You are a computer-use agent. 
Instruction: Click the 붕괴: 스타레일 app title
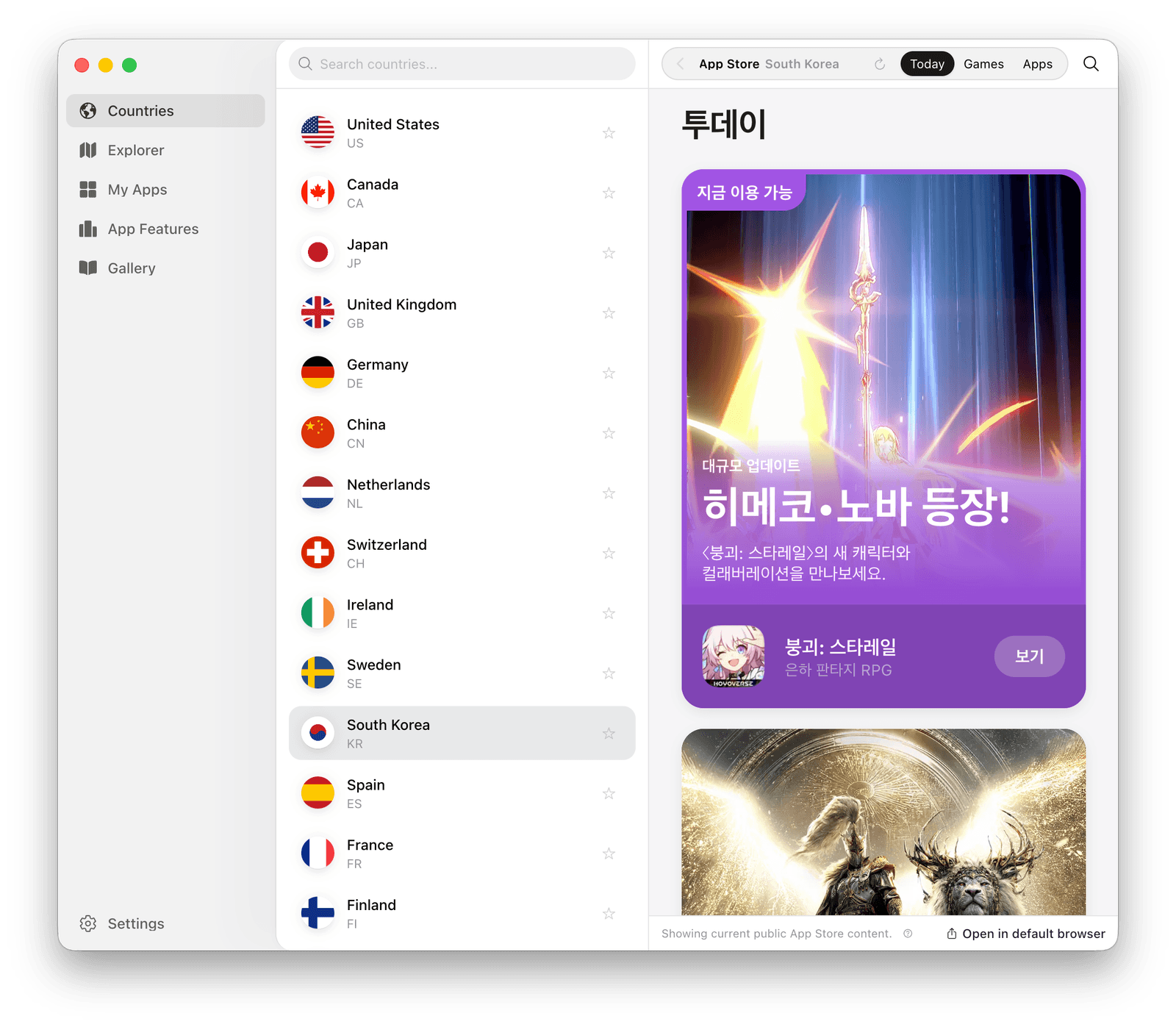(x=840, y=647)
